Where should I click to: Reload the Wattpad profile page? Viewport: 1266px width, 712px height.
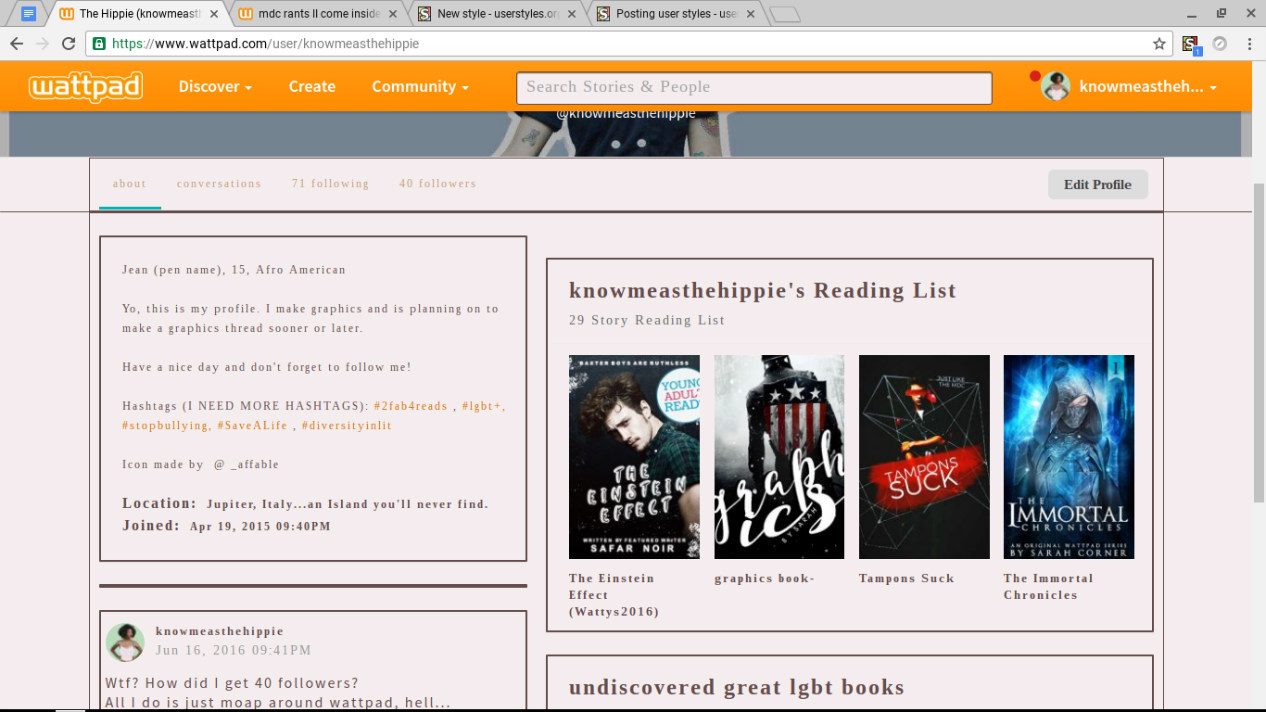tap(68, 44)
